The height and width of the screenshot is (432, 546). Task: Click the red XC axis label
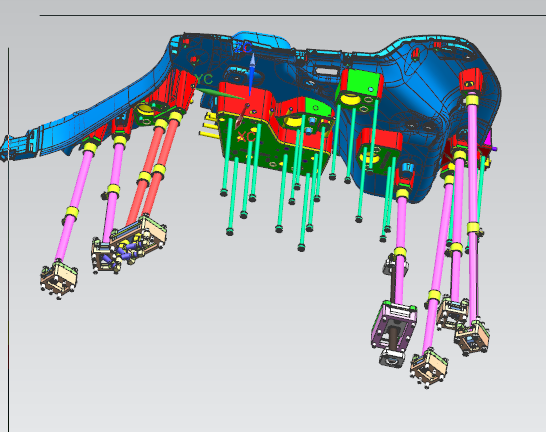coord(247,136)
